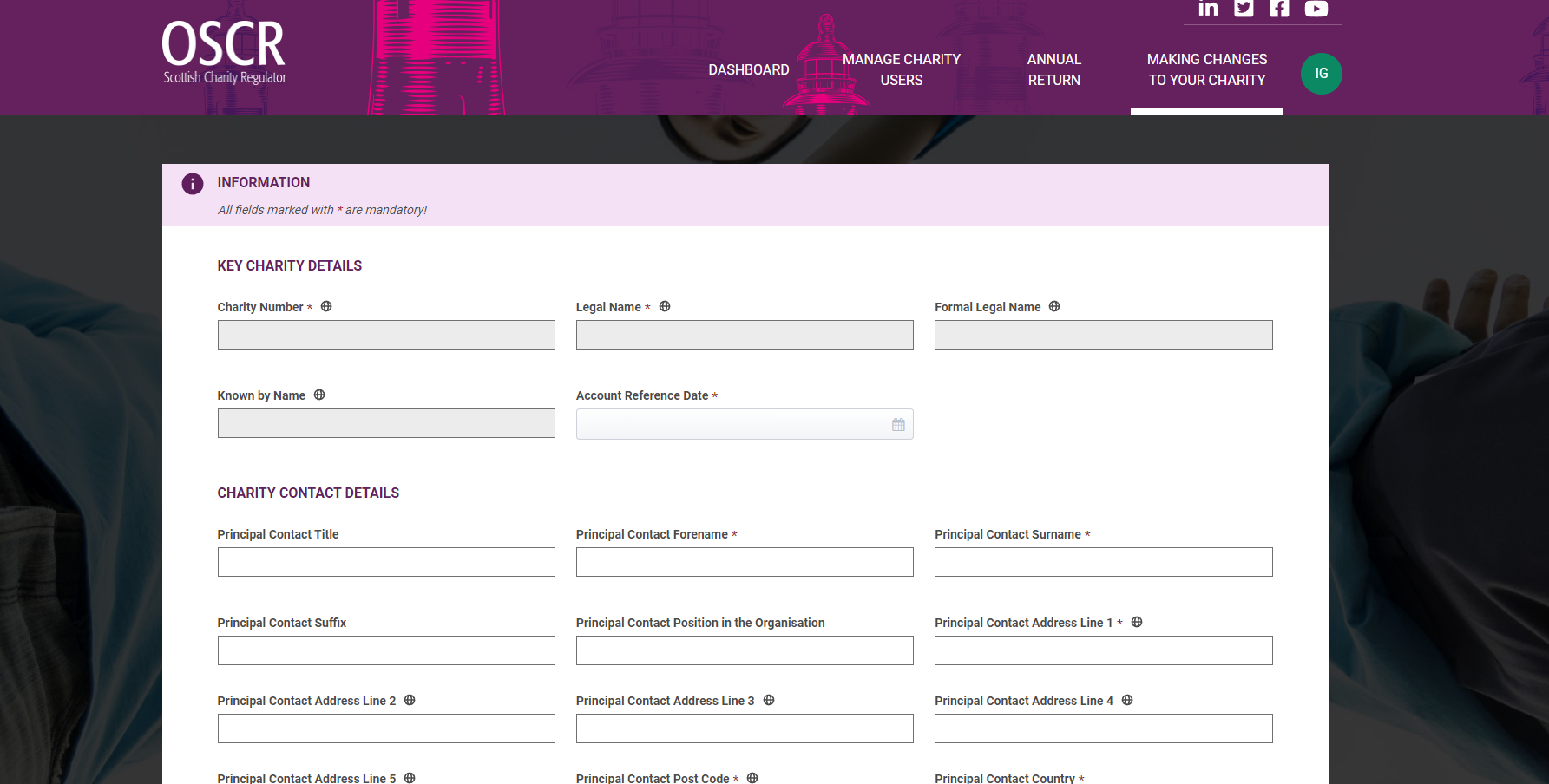This screenshot has width=1549, height=784.
Task: Click the globe icon beside Address Line 2
Action: click(x=410, y=700)
